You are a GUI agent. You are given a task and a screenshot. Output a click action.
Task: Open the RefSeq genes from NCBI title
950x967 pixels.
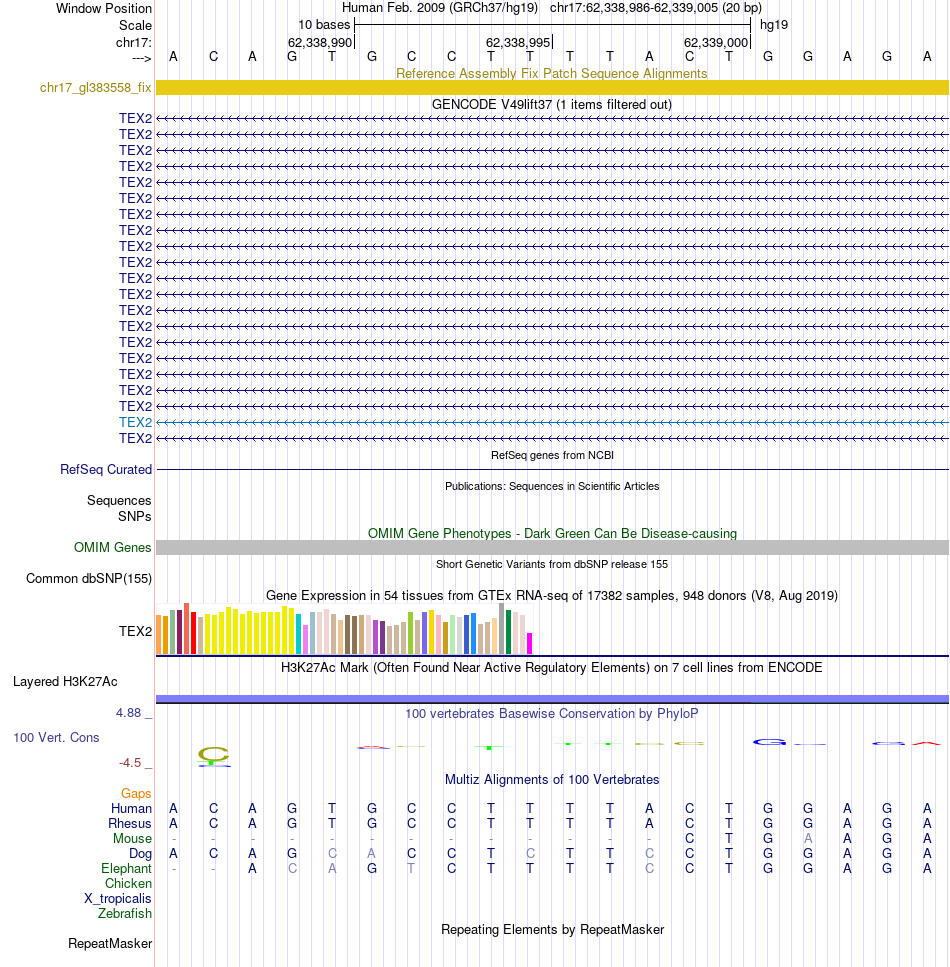pos(552,455)
